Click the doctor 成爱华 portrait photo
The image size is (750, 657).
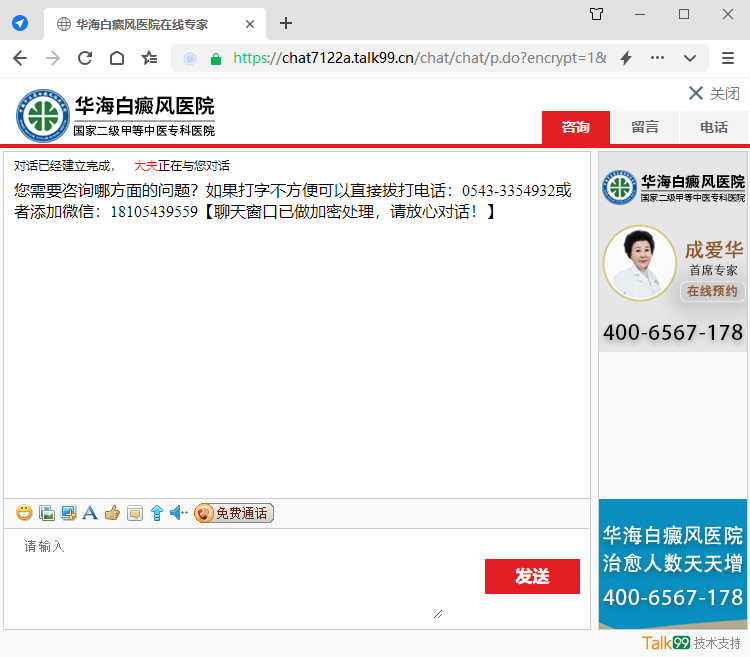click(640, 263)
